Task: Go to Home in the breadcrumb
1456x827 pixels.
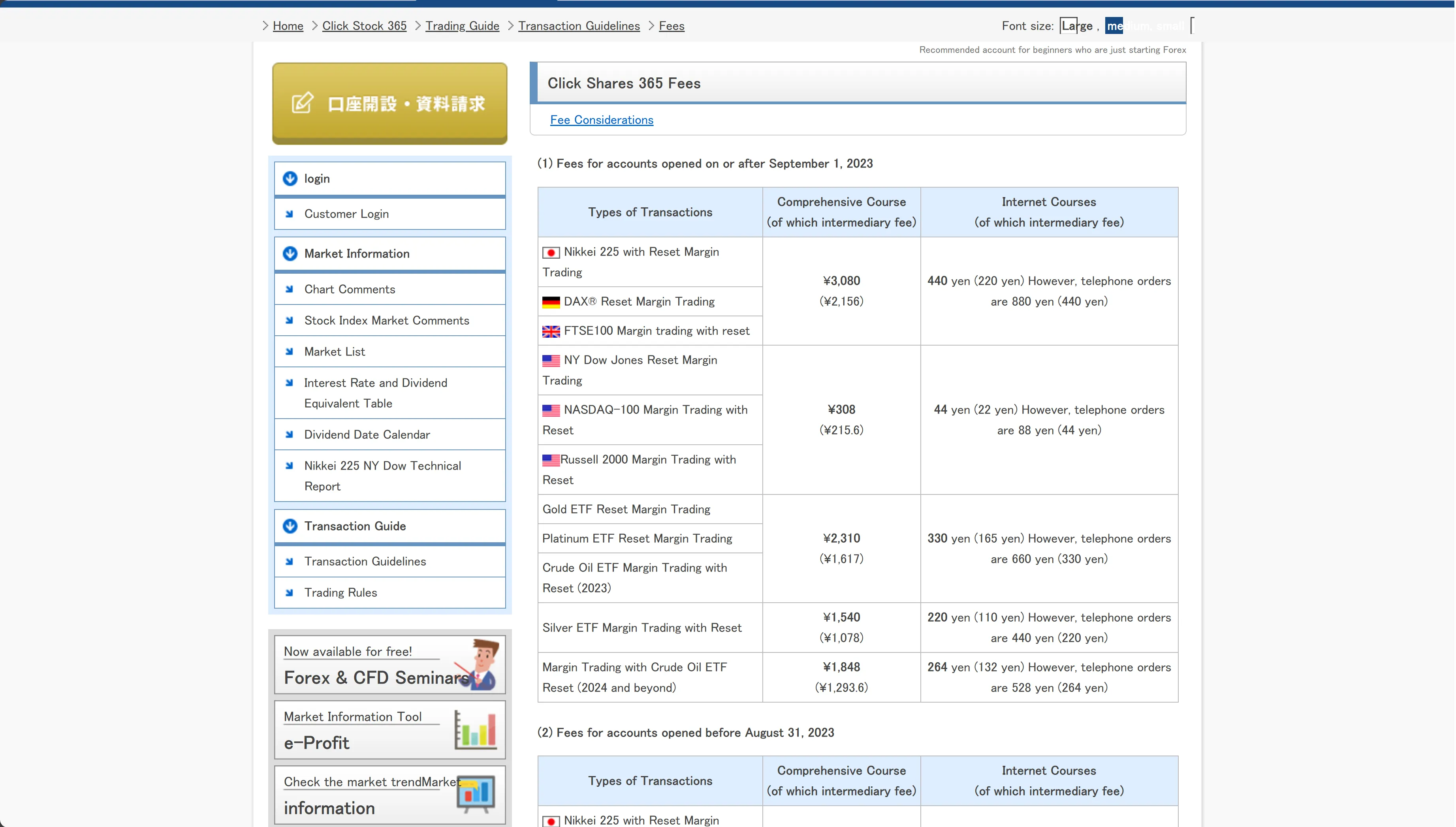Action: coord(288,26)
